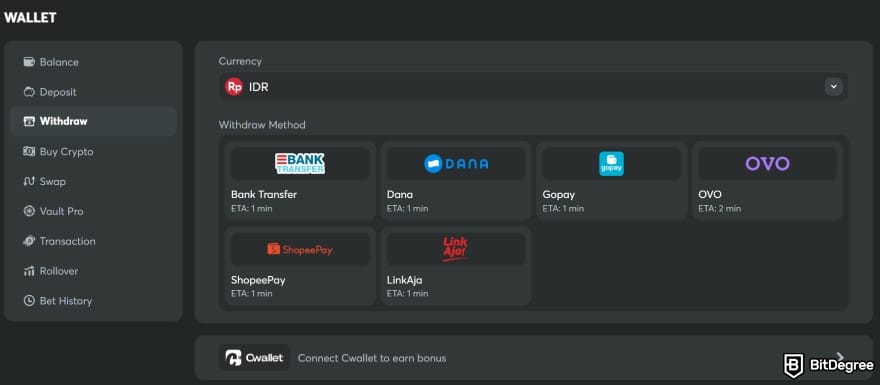Click the Transaction icon in sidebar
Screen dimensions: 880x385
[x=29, y=241]
